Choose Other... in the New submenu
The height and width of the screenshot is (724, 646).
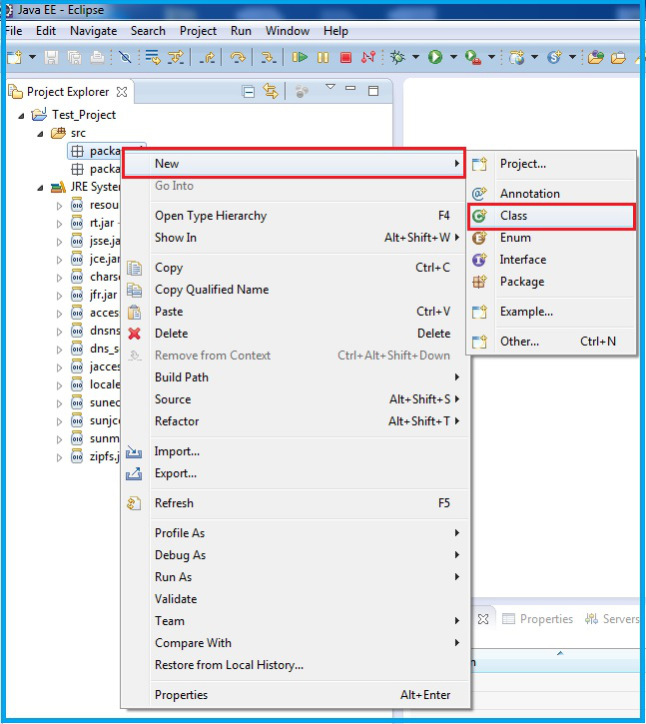551,342
